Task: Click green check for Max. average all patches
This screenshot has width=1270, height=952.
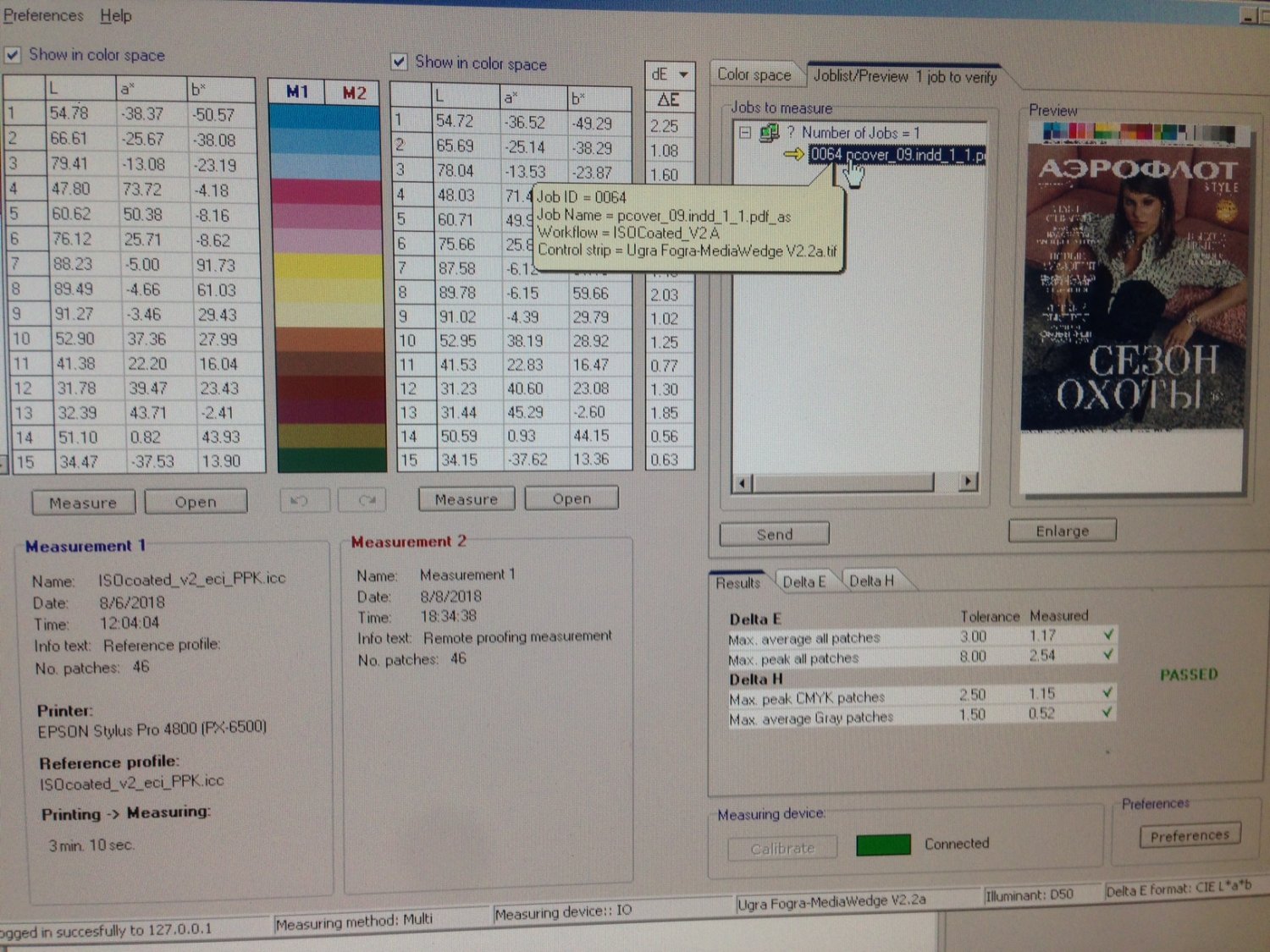Action: [1107, 634]
